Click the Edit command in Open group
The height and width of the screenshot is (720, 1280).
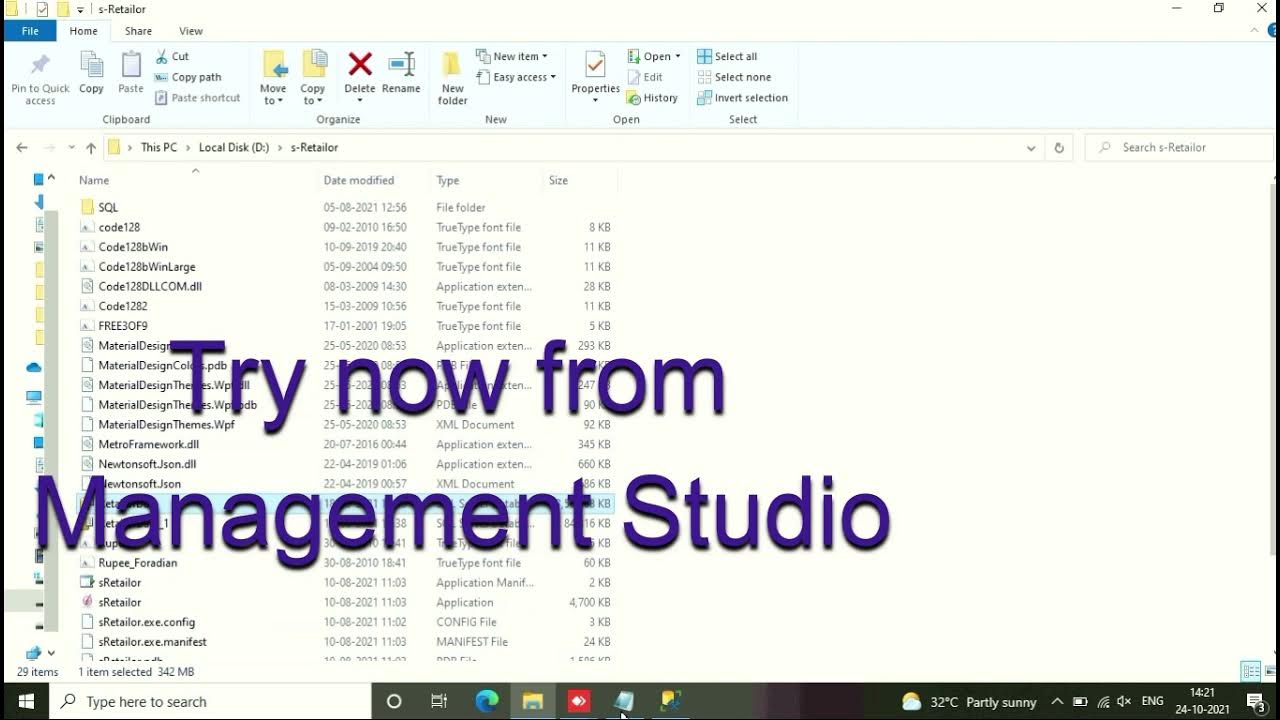point(645,77)
